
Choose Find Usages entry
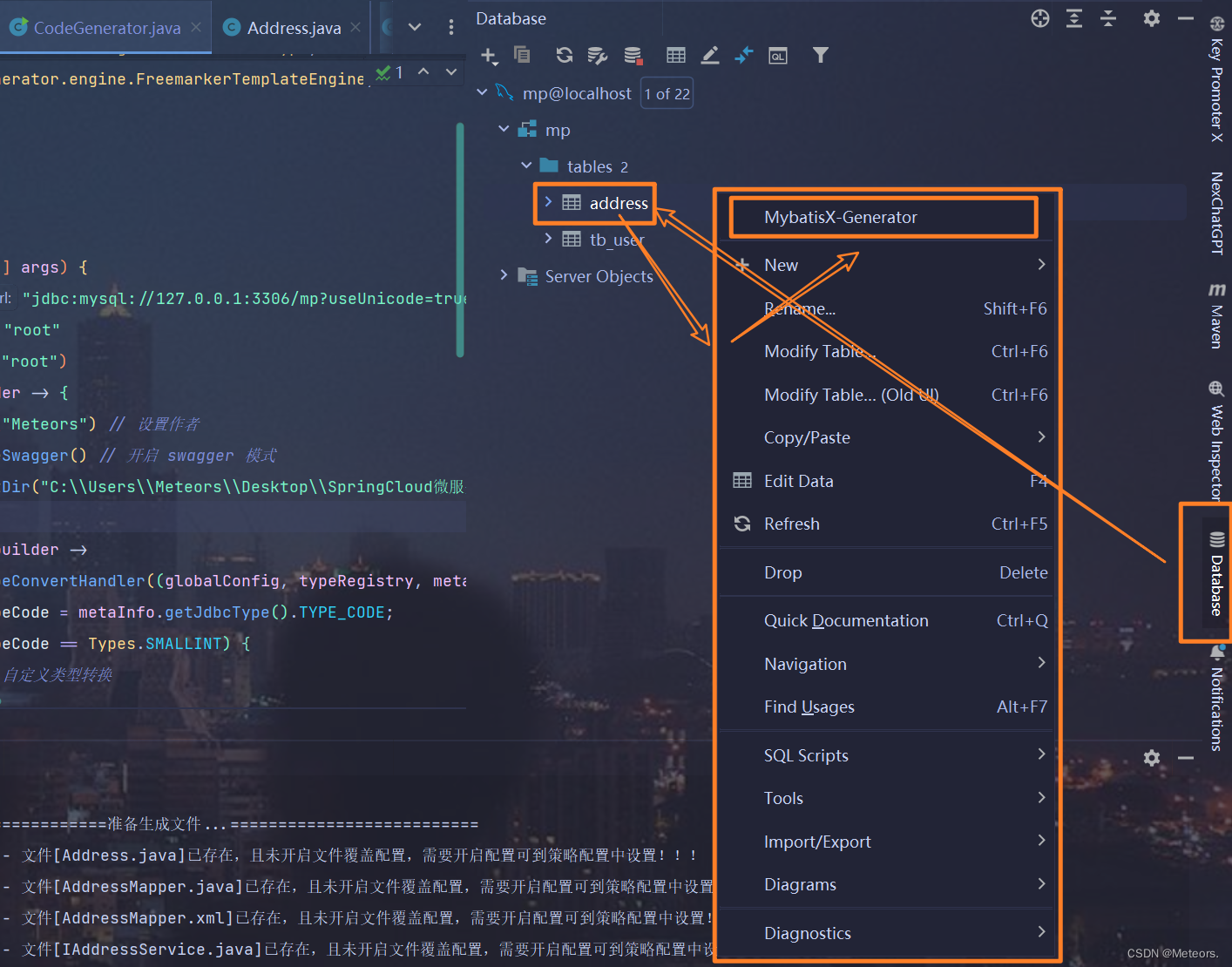pyautogui.click(x=884, y=707)
